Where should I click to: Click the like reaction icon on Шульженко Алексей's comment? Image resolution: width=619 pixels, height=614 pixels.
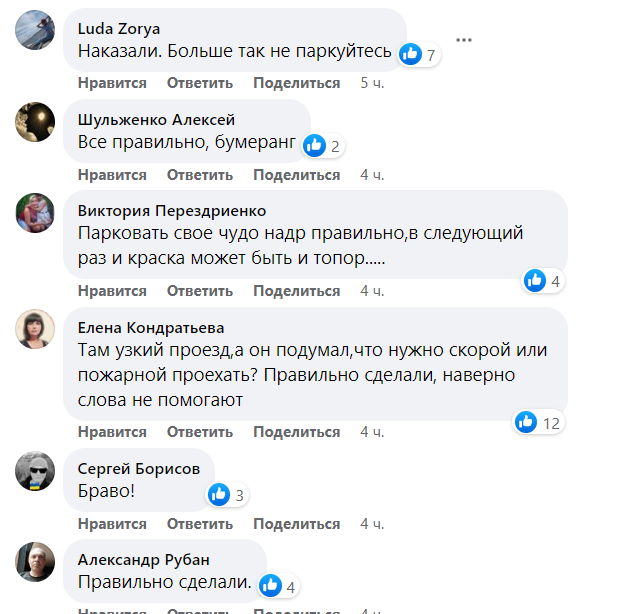(314, 145)
